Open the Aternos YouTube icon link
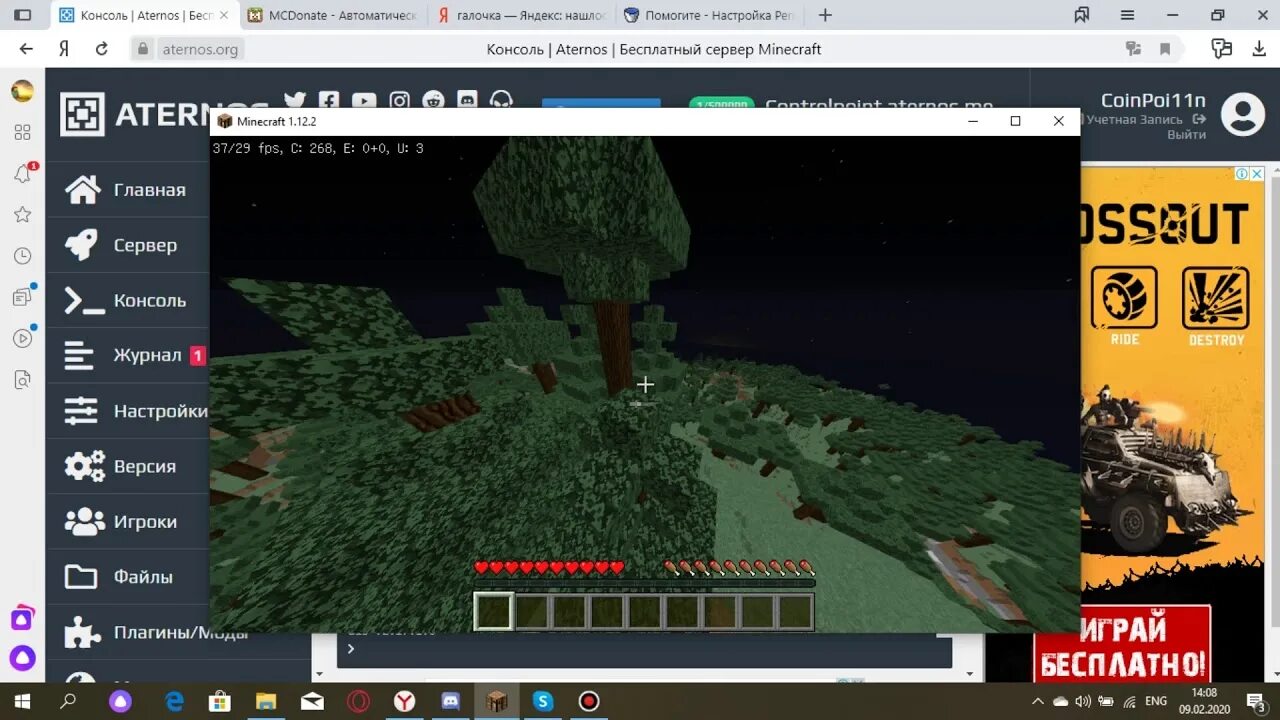 click(x=364, y=101)
